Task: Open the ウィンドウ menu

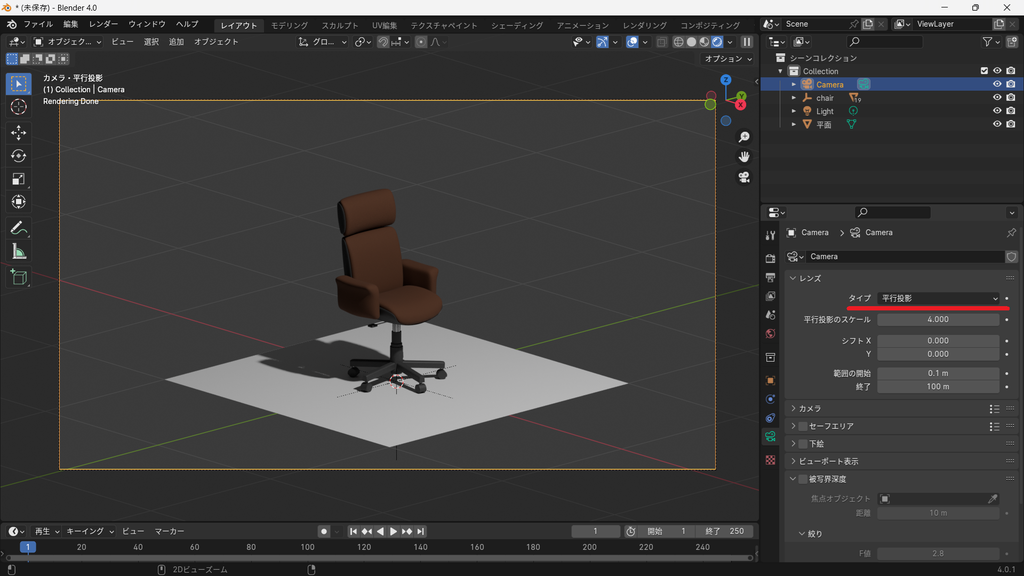Action: tap(146, 24)
